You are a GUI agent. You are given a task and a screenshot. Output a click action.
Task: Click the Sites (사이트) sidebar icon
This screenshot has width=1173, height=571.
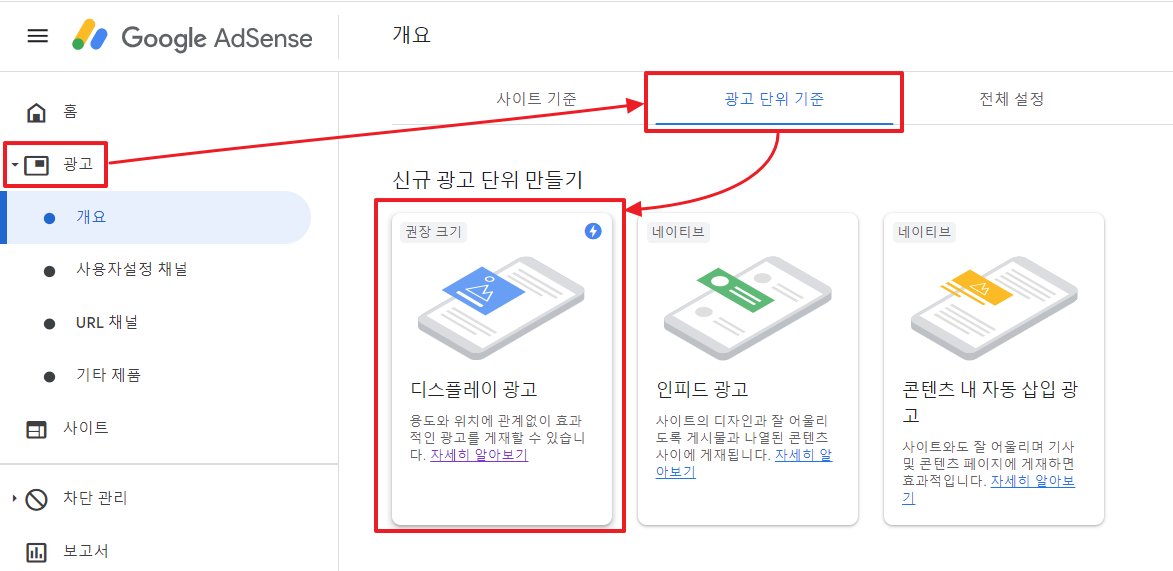pos(36,429)
